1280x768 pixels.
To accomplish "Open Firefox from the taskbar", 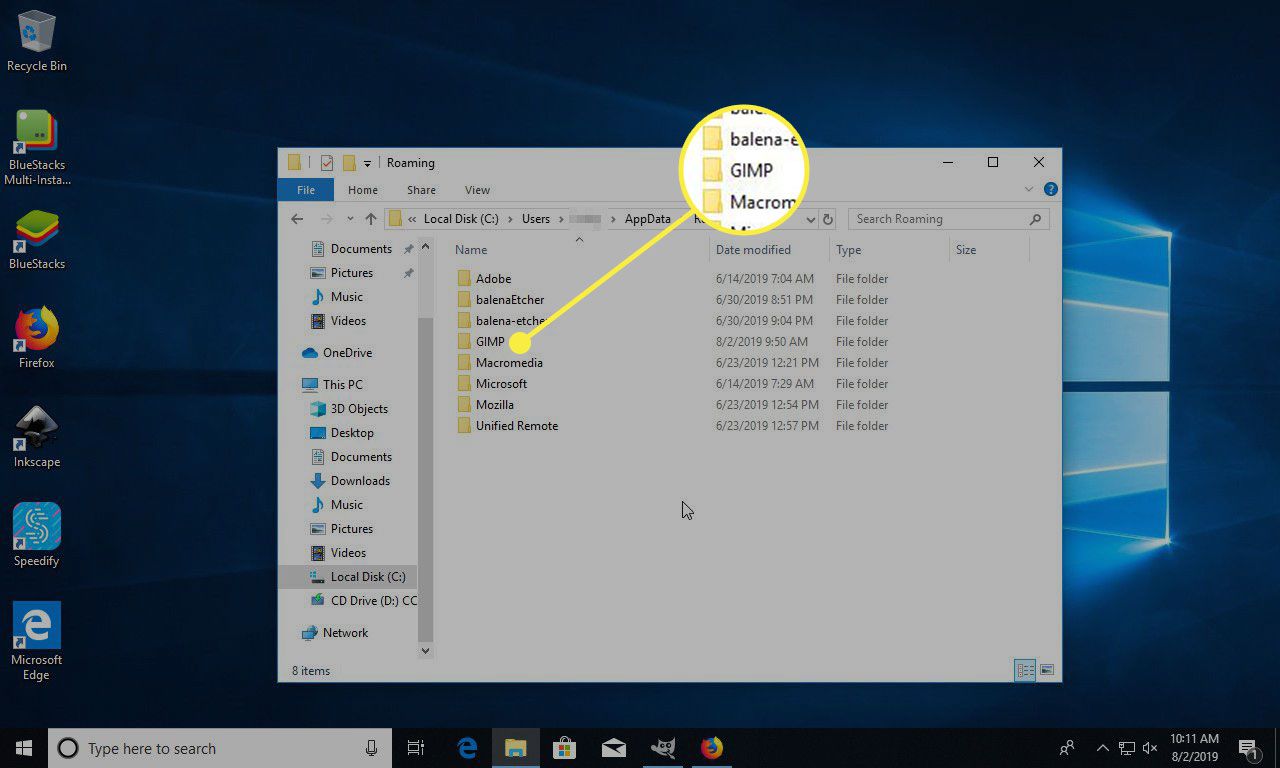I will click(711, 748).
